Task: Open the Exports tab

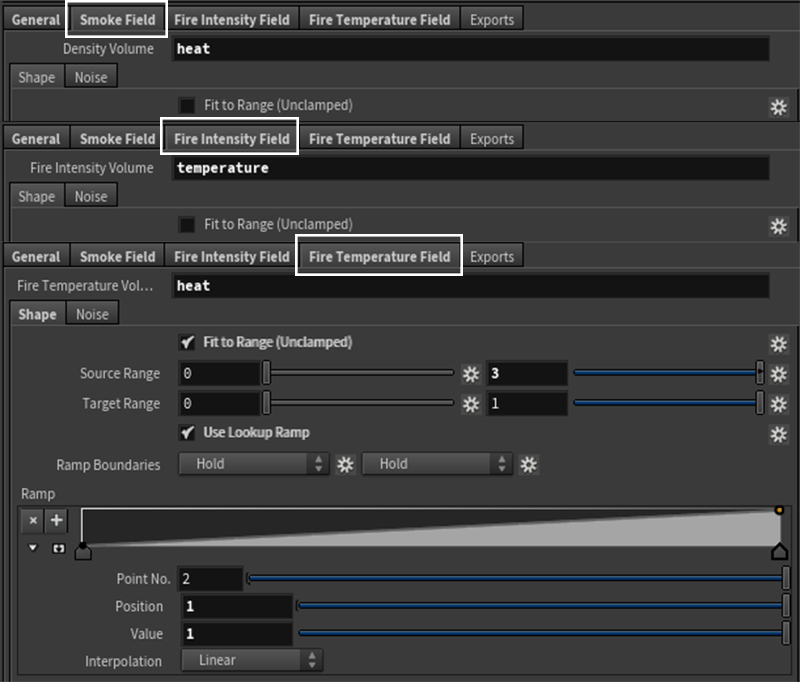Action: pyautogui.click(x=492, y=18)
